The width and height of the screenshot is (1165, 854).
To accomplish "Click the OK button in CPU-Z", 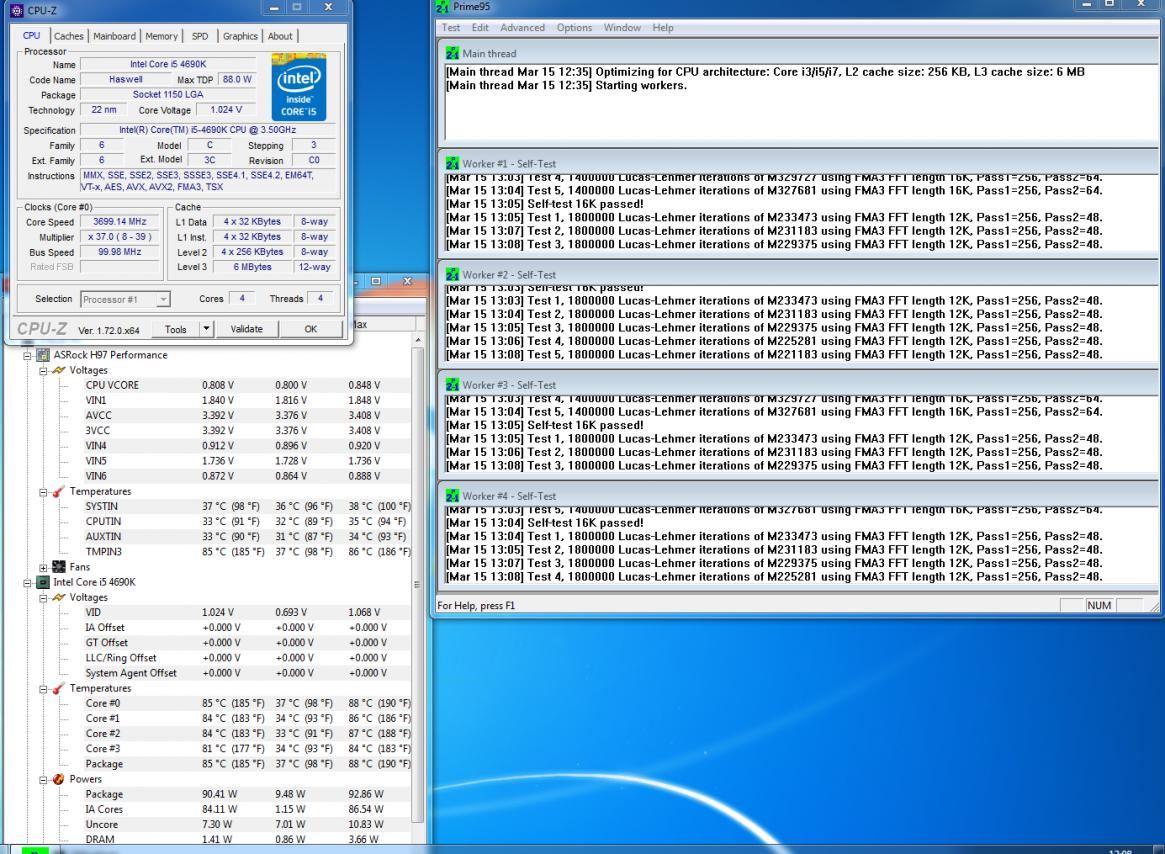I will pos(311,329).
